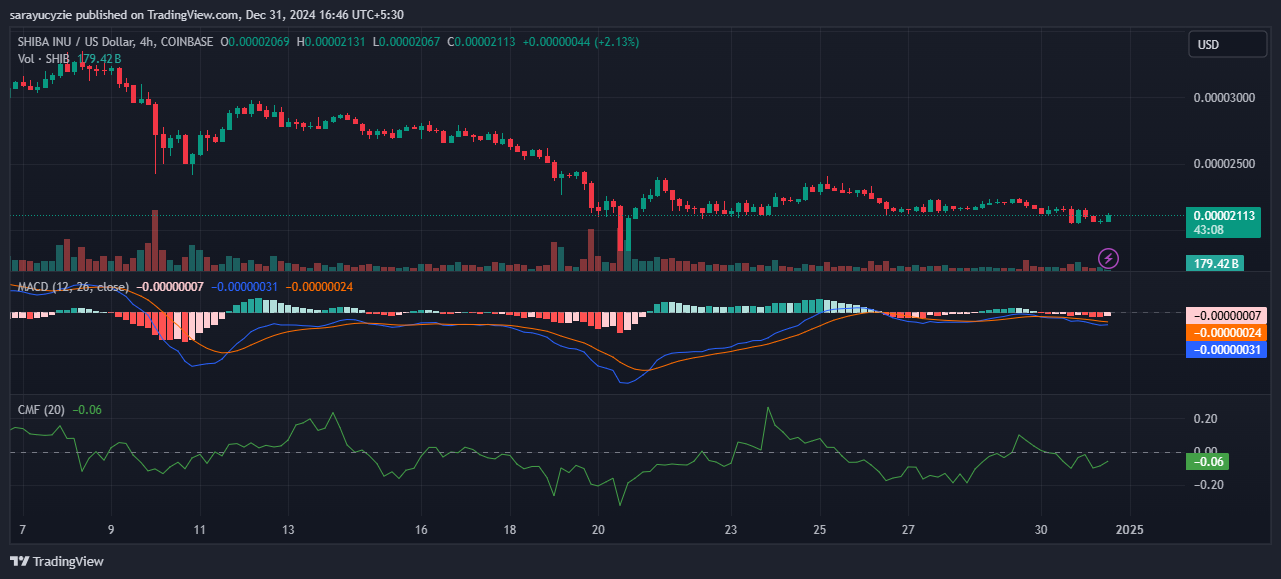Click the date label 9 on time axis
This screenshot has height=579, width=1281.
click(x=111, y=529)
